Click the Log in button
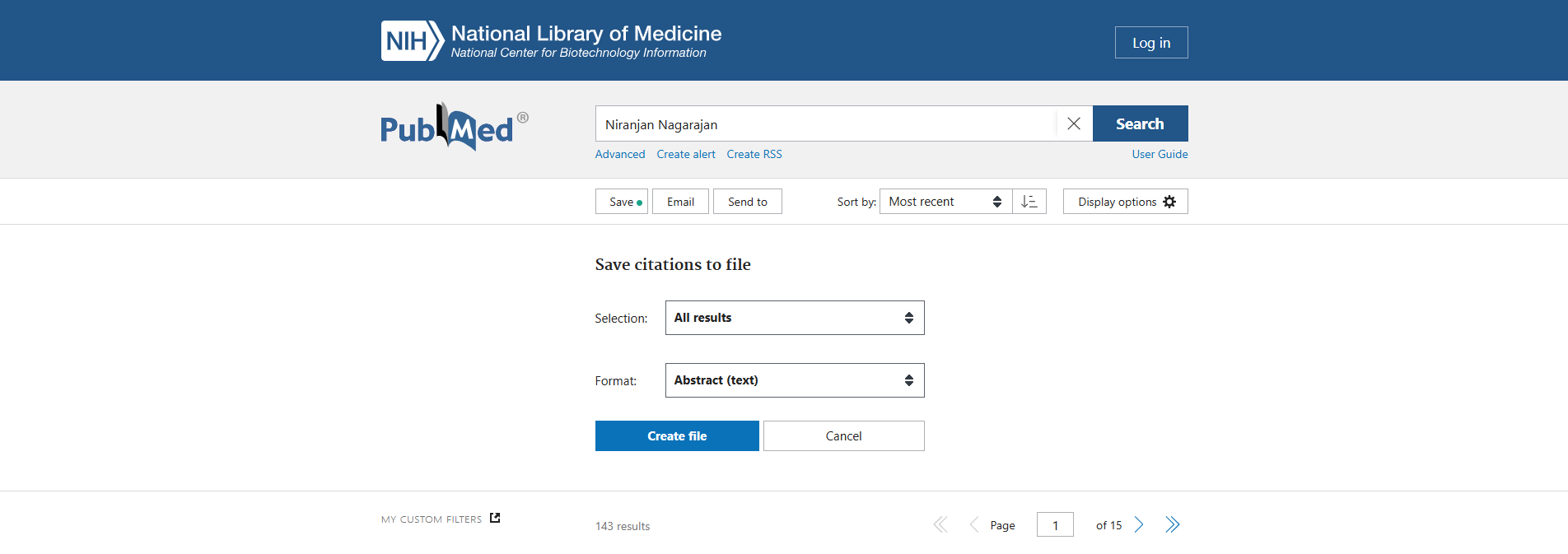This screenshot has width=1568, height=554. [x=1150, y=43]
